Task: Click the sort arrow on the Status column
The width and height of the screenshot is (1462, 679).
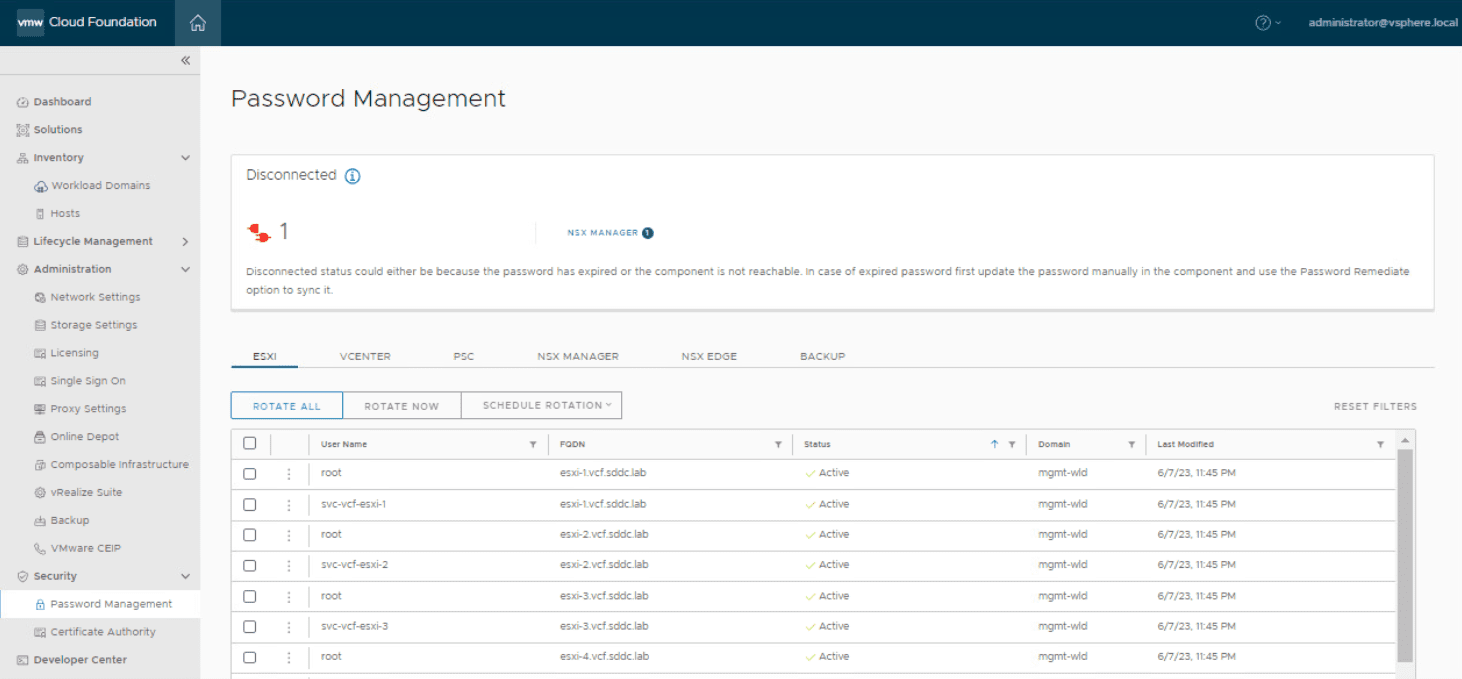Action: (x=995, y=443)
